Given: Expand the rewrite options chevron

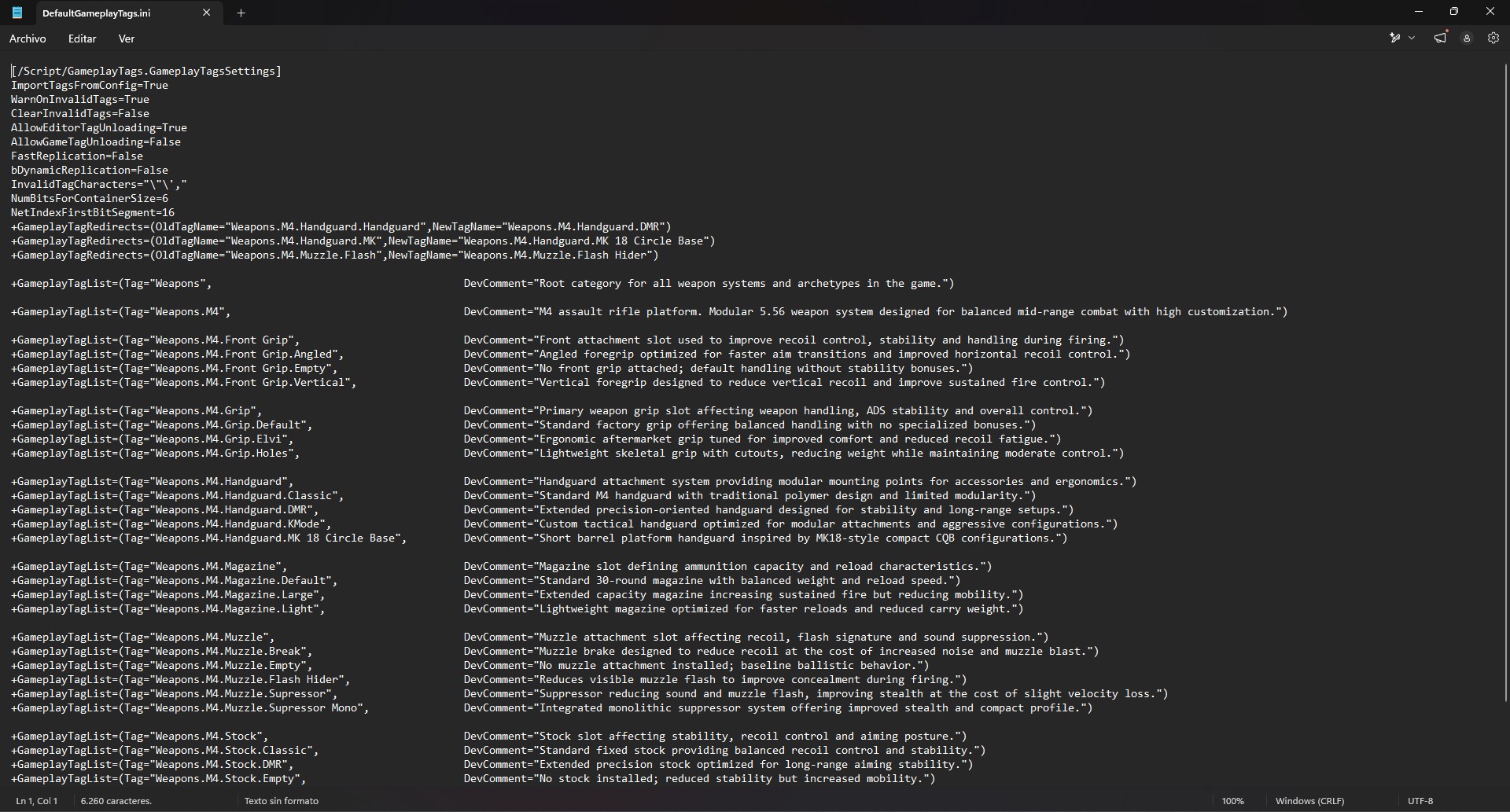Looking at the screenshot, I should tap(1412, 38).
